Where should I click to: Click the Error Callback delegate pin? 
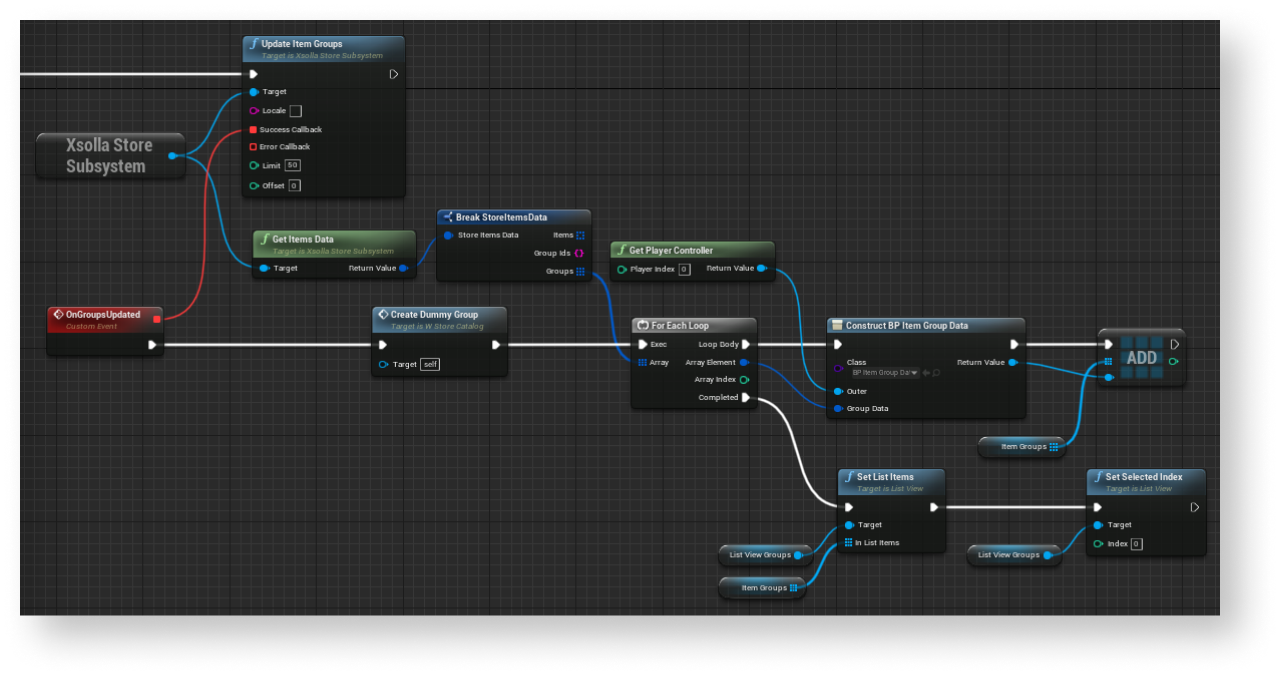click(x=253, y=147)
